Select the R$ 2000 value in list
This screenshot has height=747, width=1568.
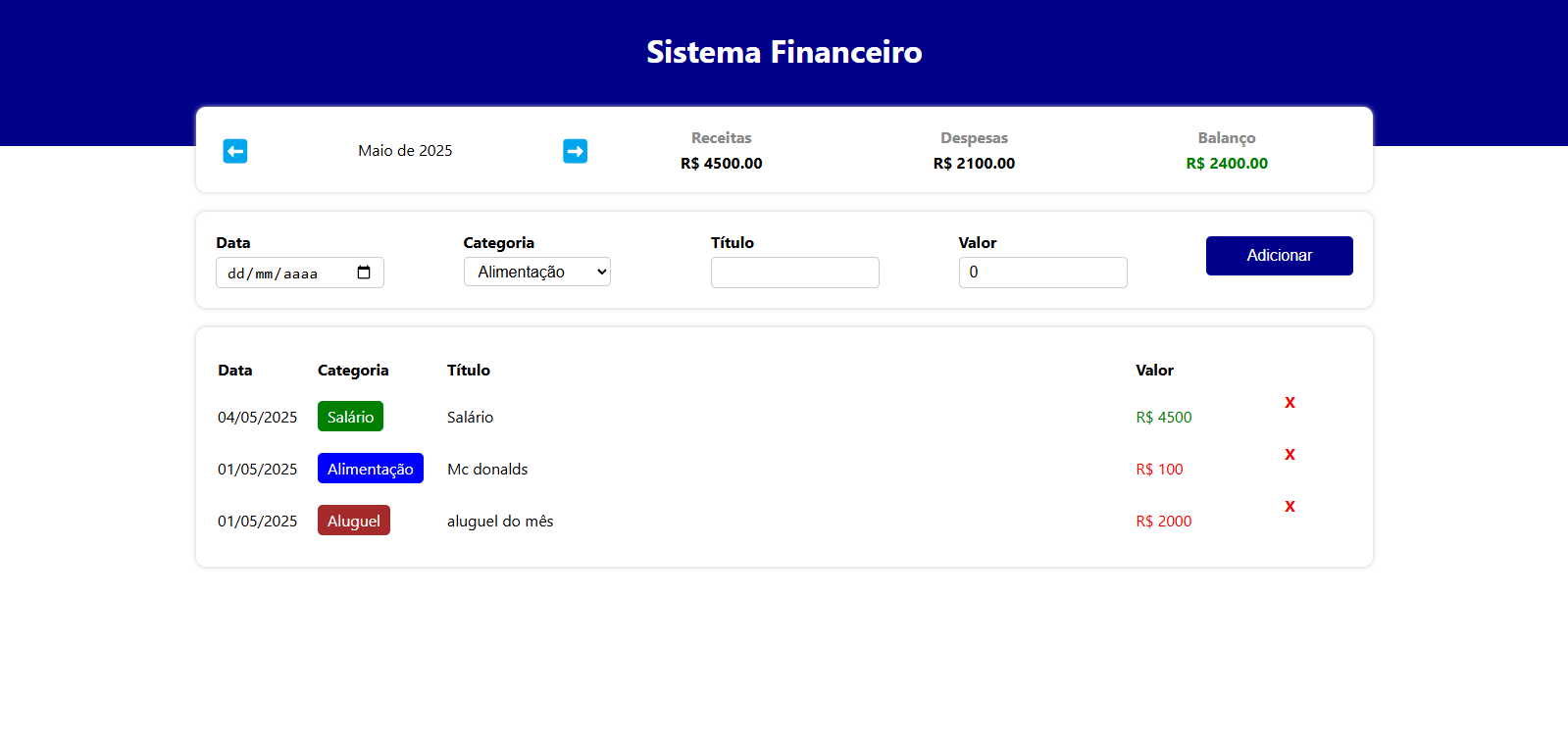[x=1163, y=522]
